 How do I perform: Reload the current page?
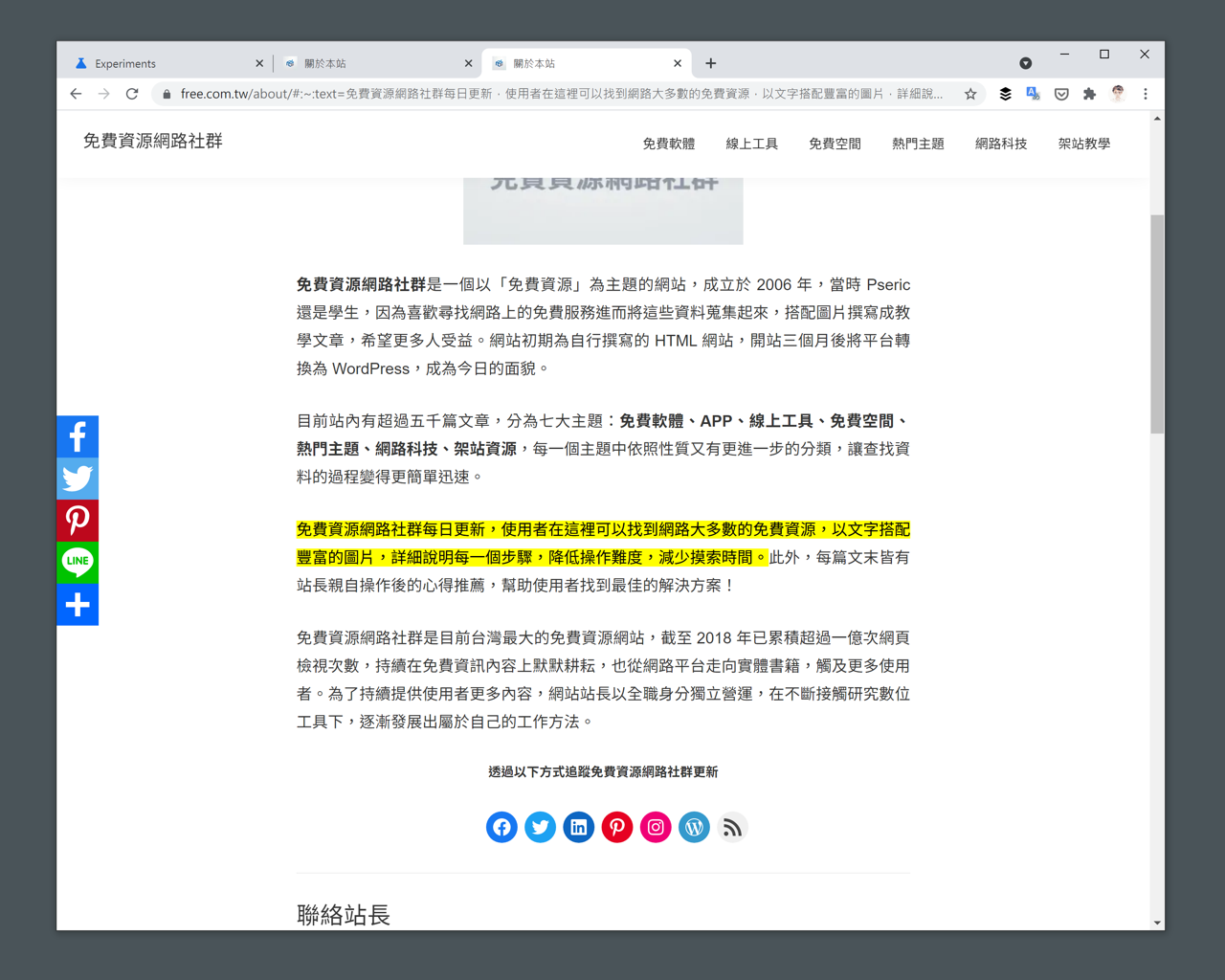pyautogui.click(x=132, y=94)
